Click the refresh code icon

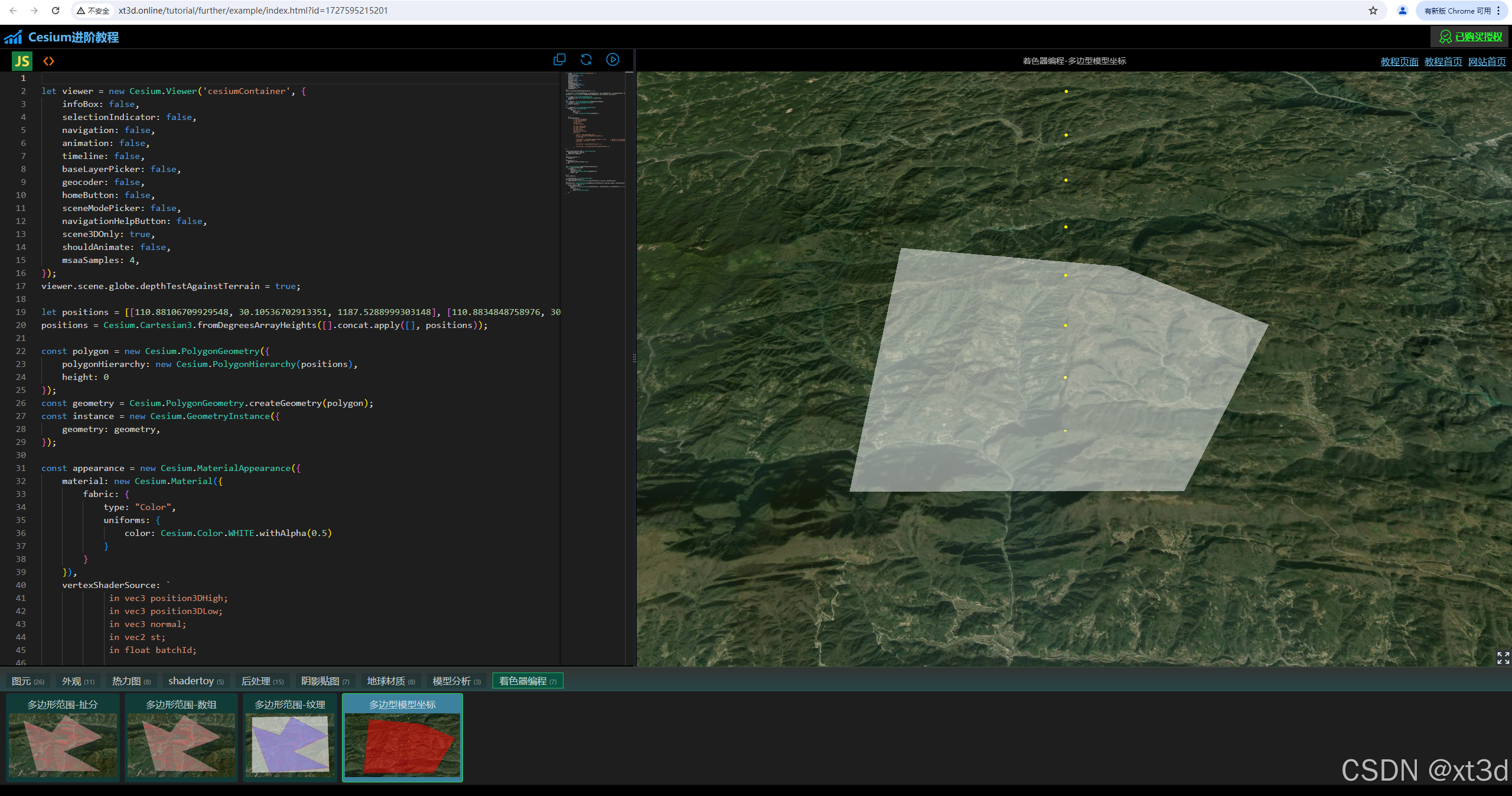tap(586, 60)
